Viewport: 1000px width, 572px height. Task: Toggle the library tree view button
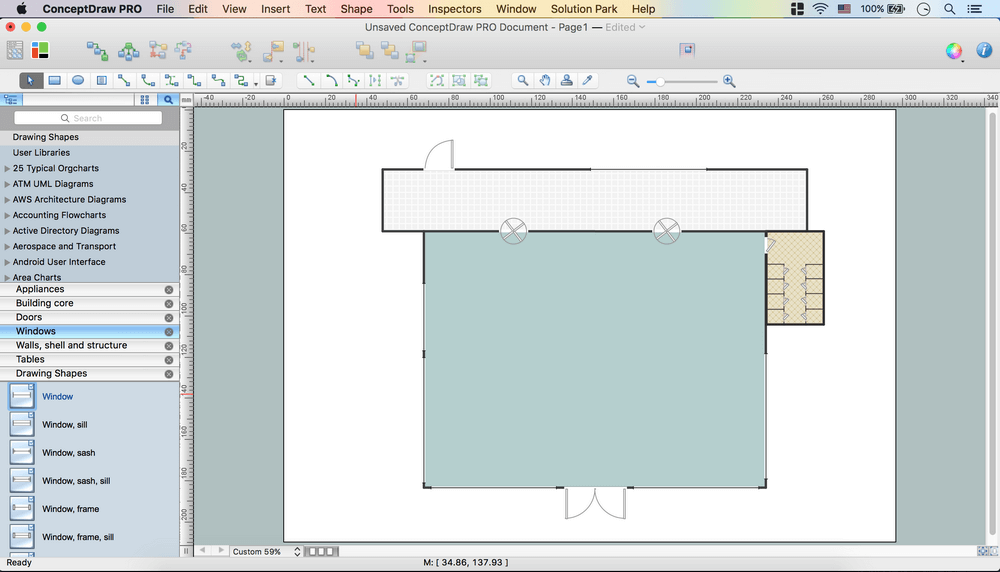click(11, 100)
